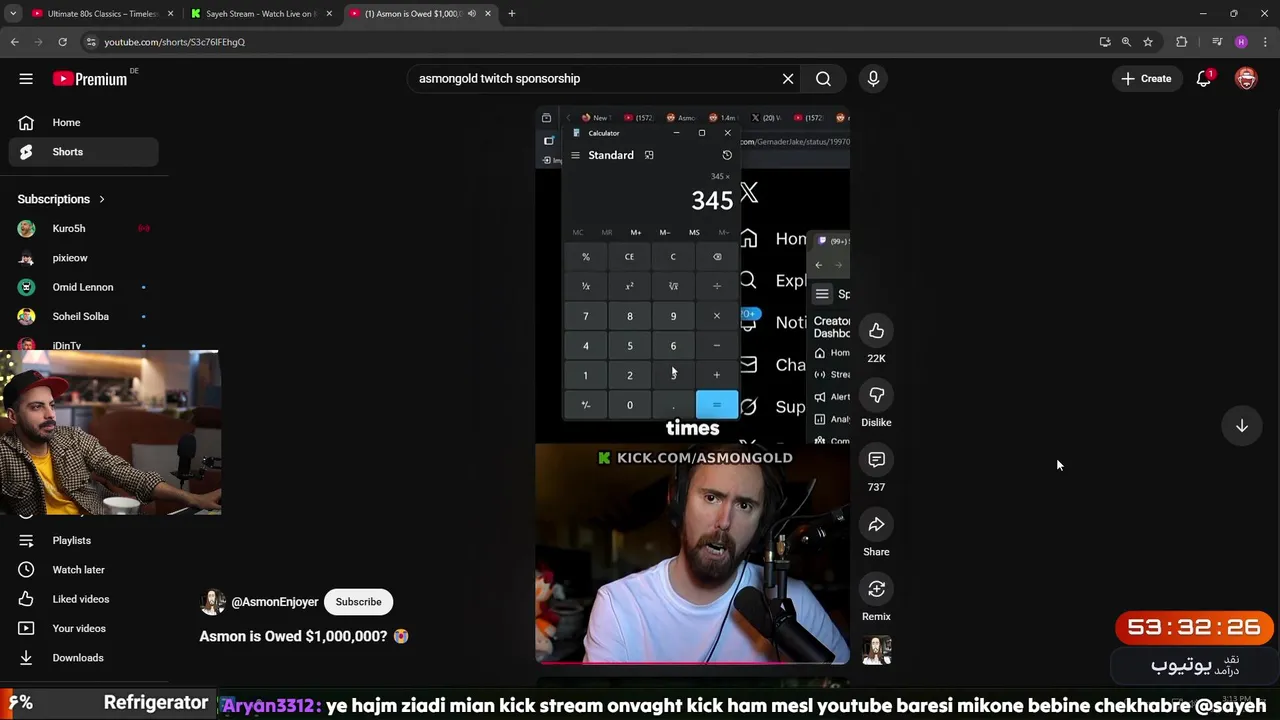Open the site info icon in address bar

pos(91,42)
